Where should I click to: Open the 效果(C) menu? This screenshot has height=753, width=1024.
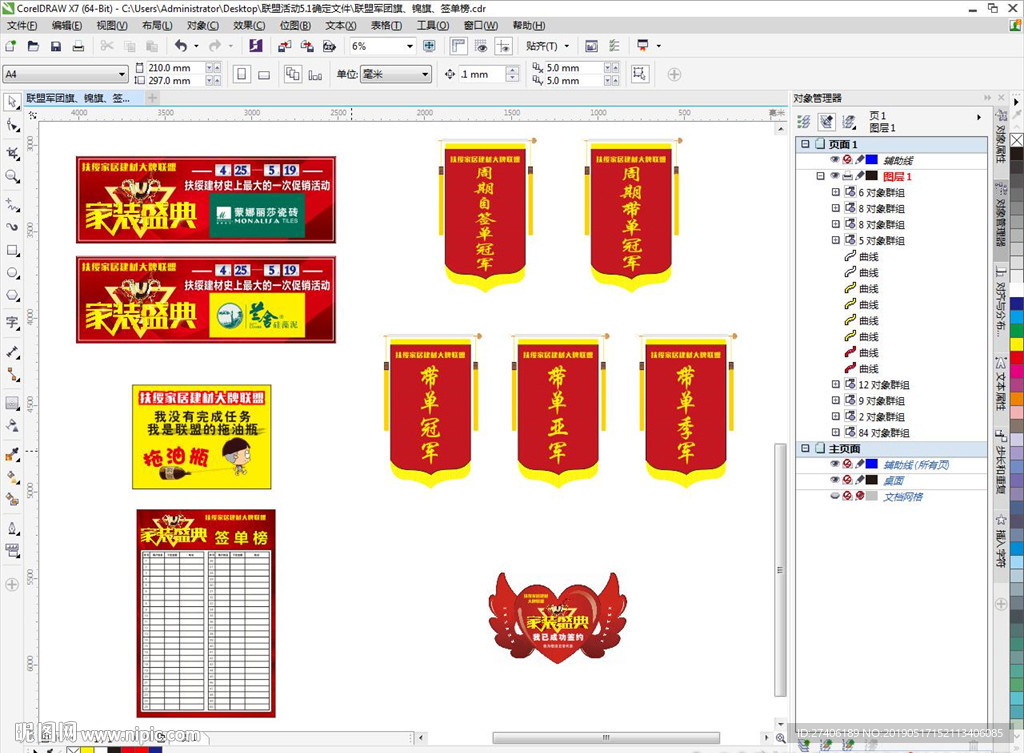[x=249, y=25]
